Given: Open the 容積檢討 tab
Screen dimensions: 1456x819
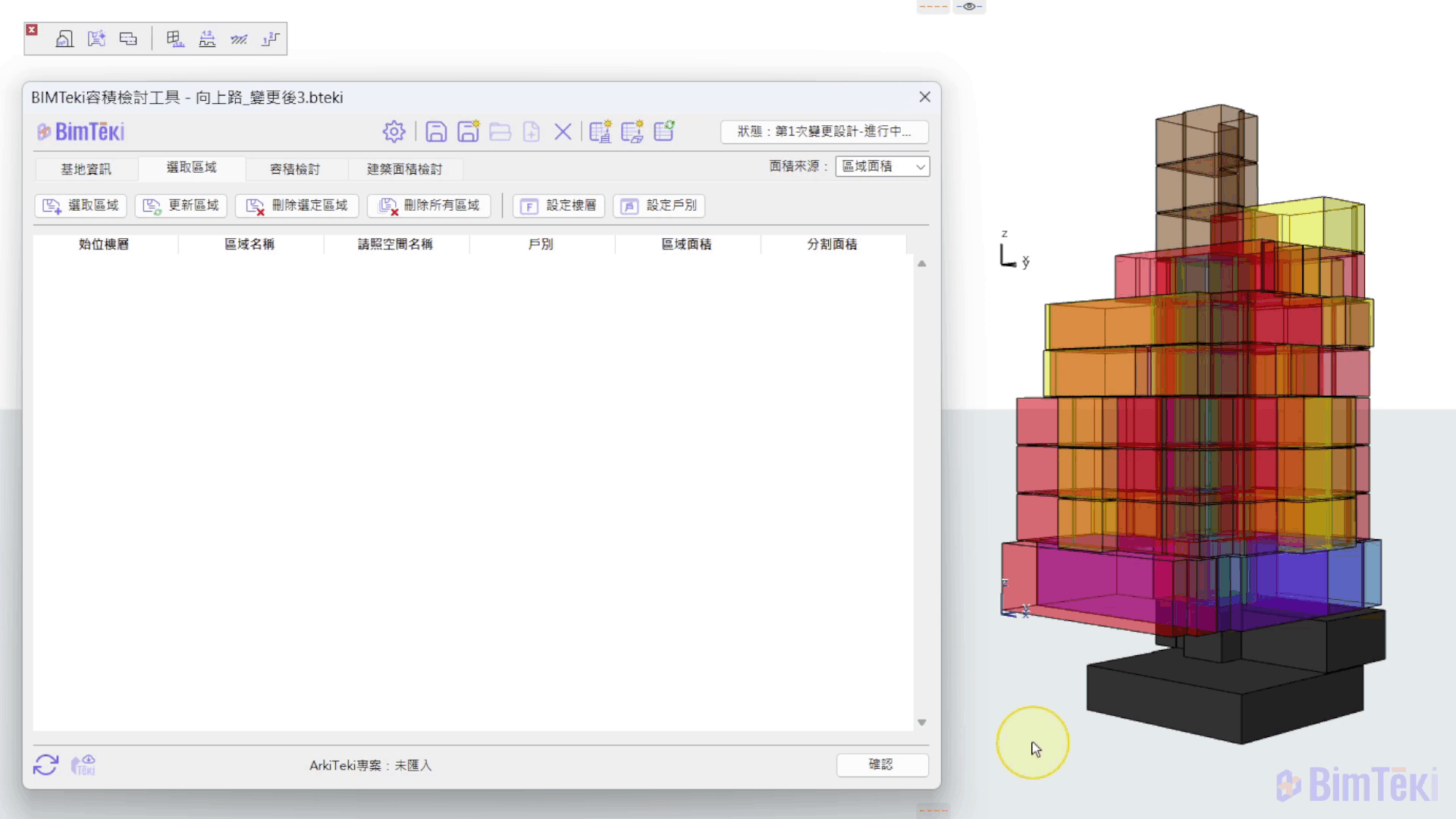Looking at the screenshot, I should (295, 169).
